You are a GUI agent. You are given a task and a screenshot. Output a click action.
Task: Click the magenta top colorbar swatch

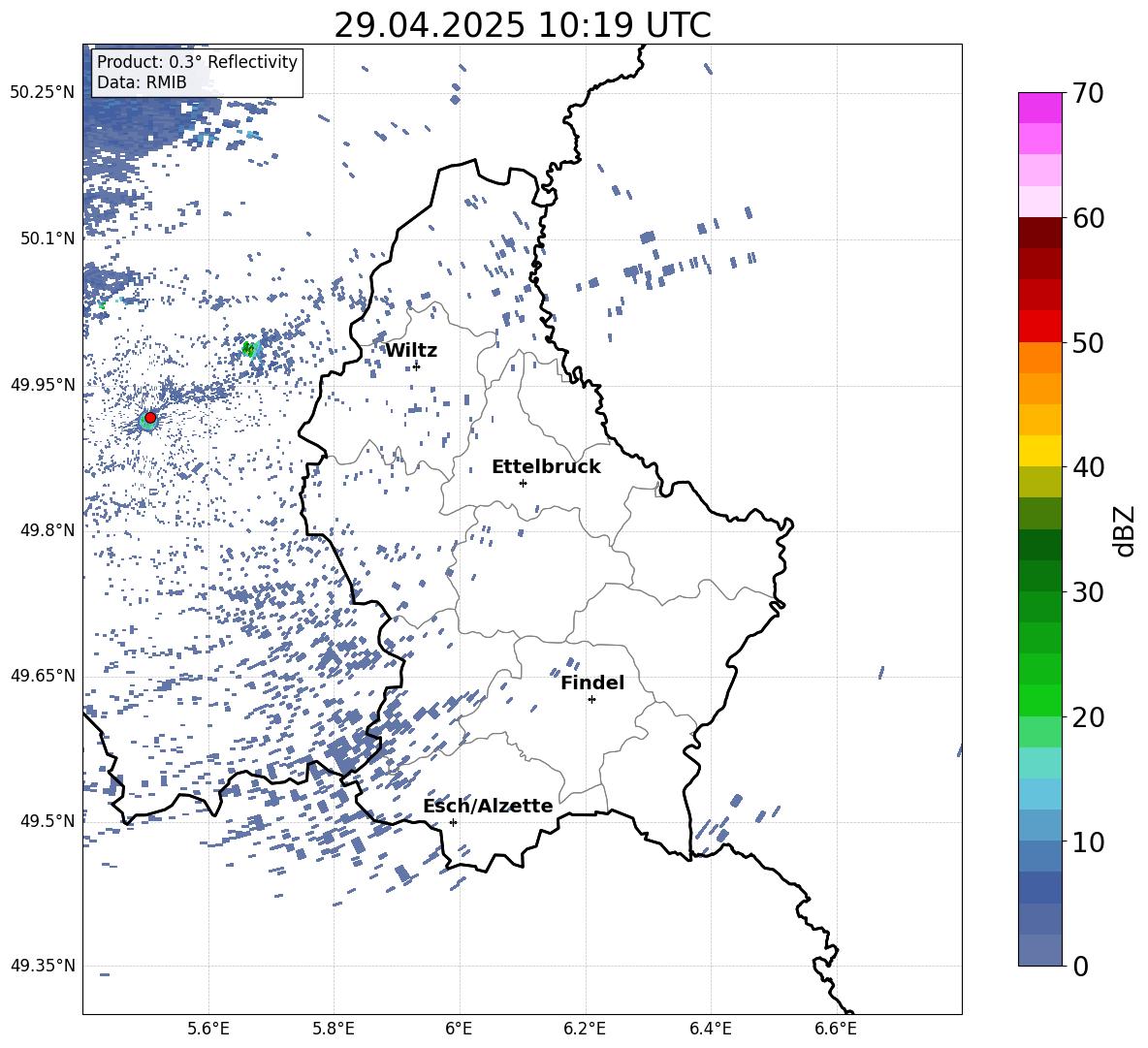pyautogui.click(x=1039, y=109)
